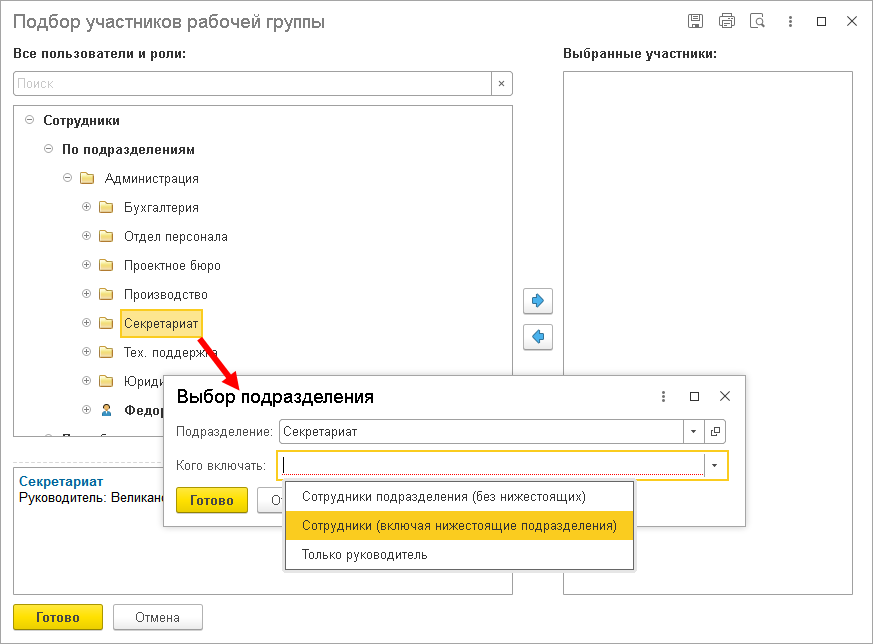Open the Подразделение dropdown arrow

[694, 432]
